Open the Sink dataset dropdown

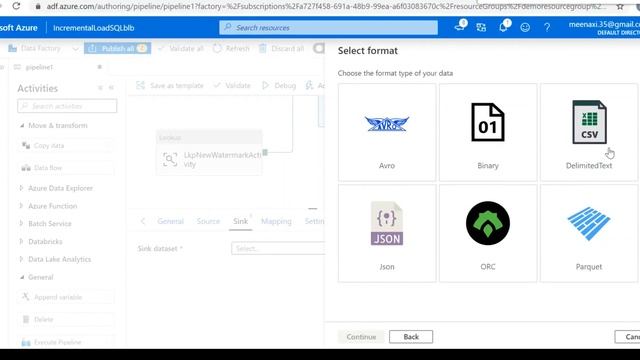pos(278,248)
